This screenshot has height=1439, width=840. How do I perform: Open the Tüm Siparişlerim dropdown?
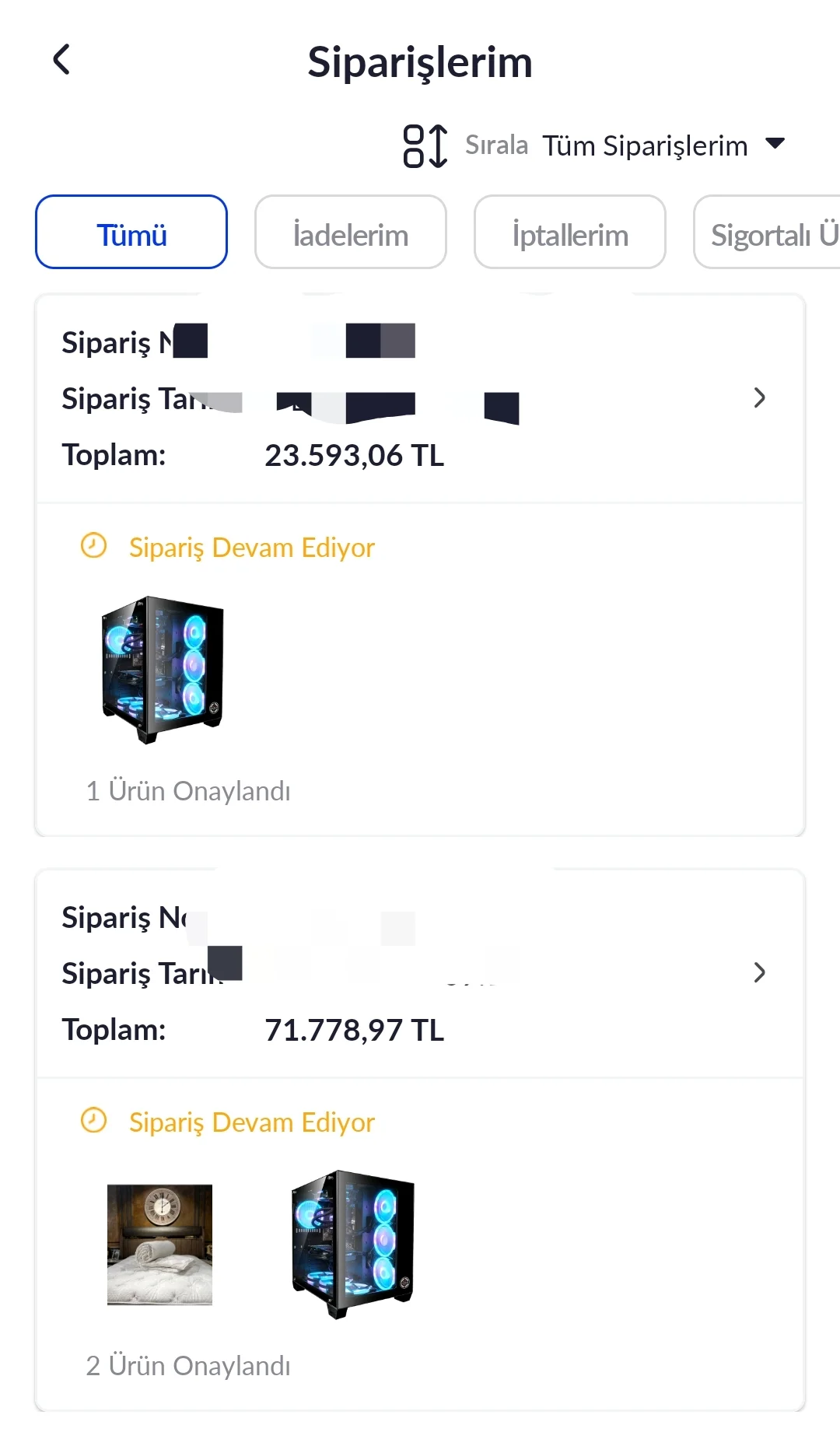coord(645,145)
